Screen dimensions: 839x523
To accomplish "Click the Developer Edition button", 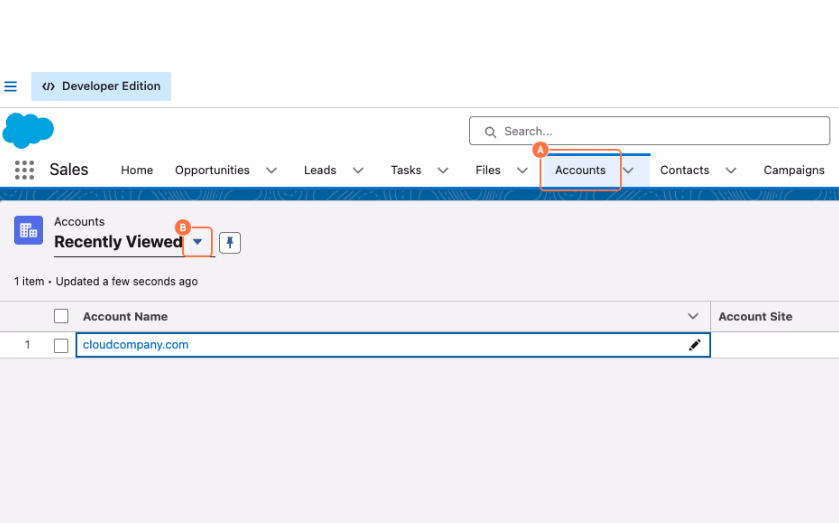I will pyautogui.click(x=101, y=86).
